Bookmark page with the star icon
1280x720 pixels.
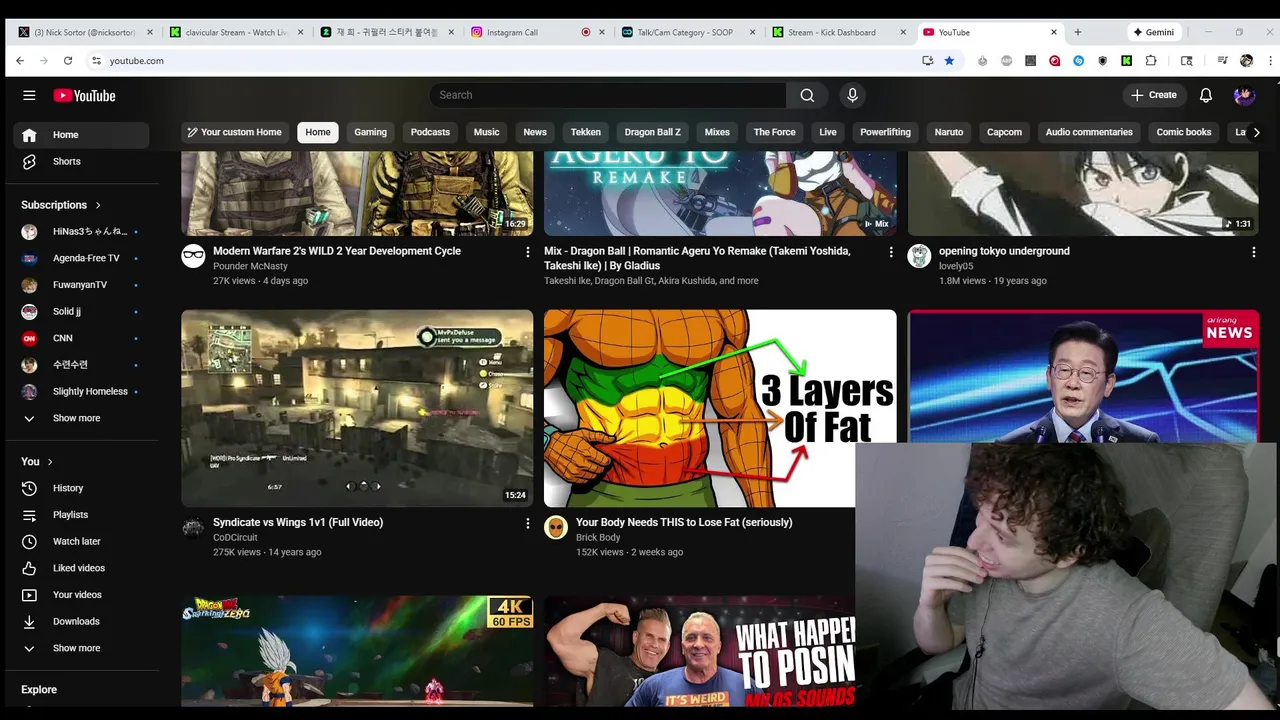click(x=949, y=61)
